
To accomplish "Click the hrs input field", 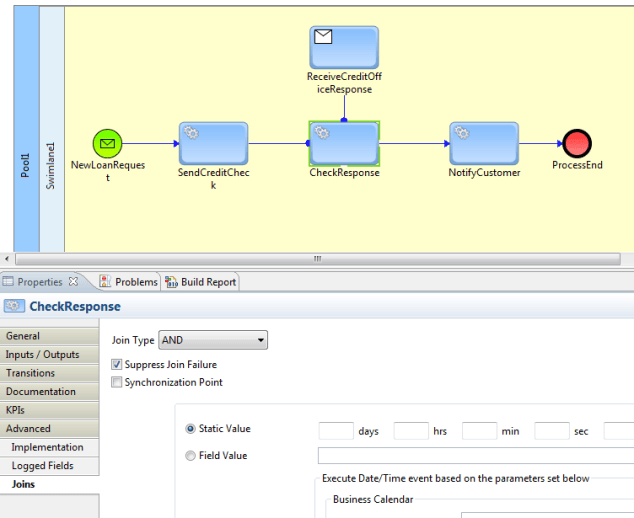I will [x=411, y=431].
